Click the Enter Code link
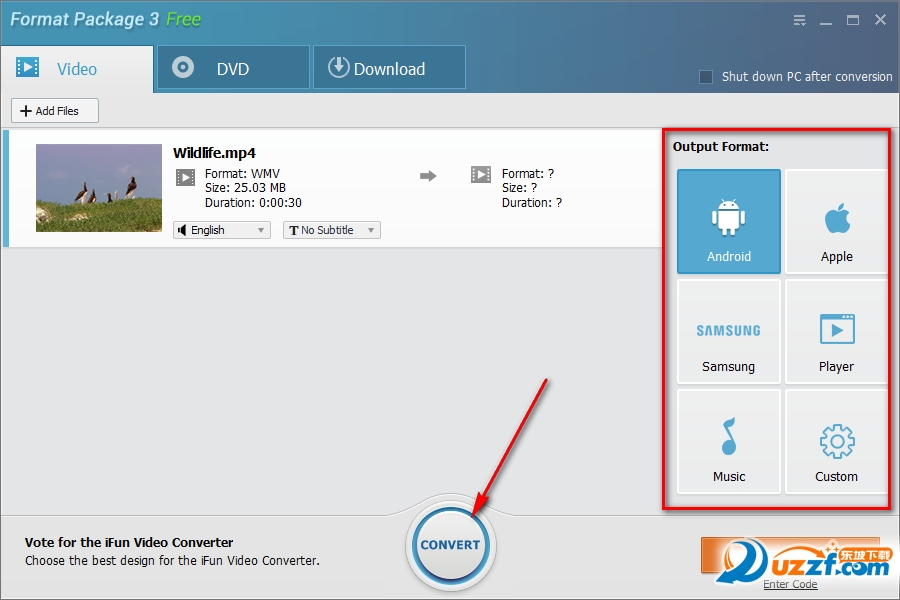900x600 pixels. [790, 584]
